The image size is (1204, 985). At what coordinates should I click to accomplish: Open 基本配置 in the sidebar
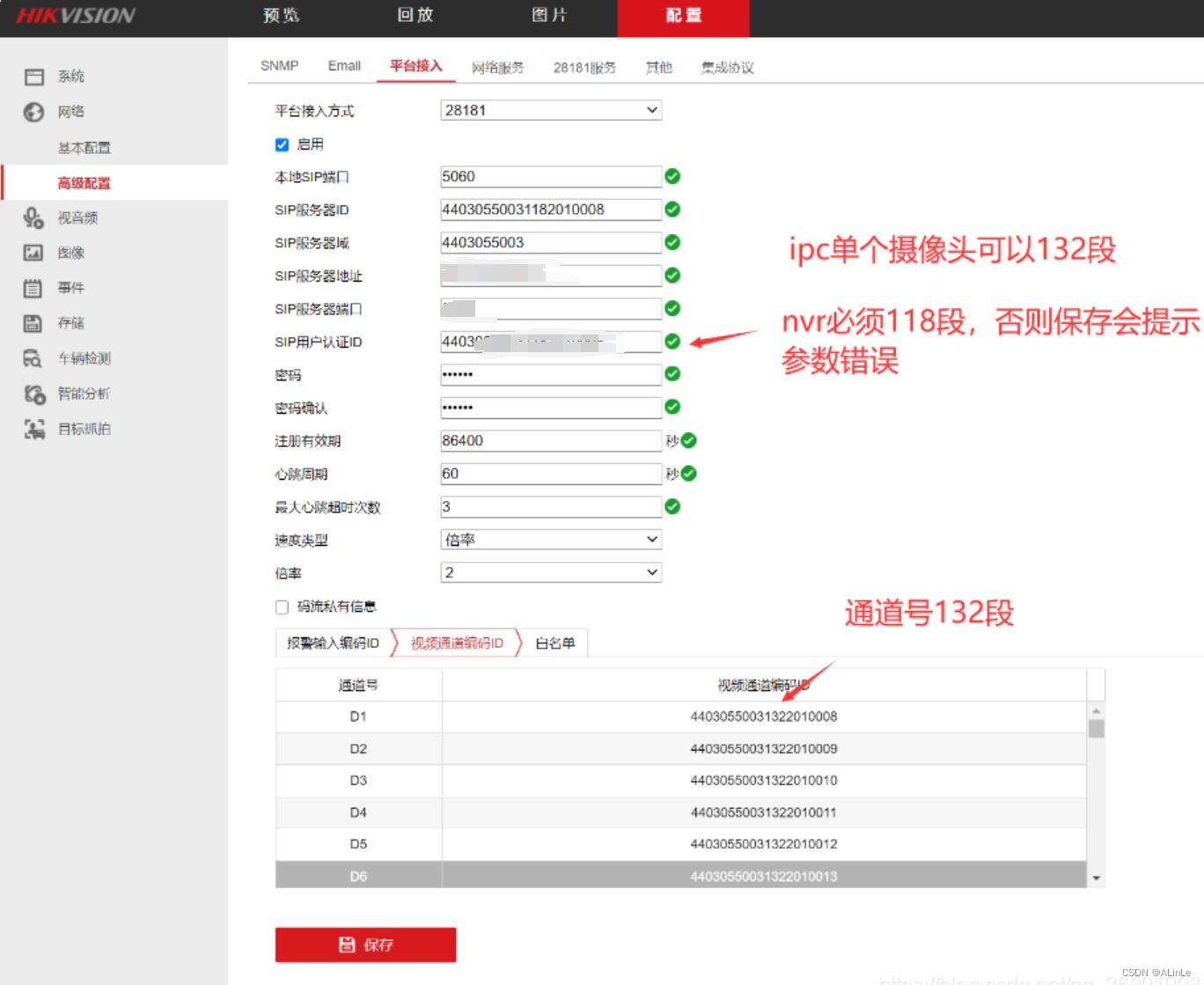pyautogui.click(x=84, y=148)
